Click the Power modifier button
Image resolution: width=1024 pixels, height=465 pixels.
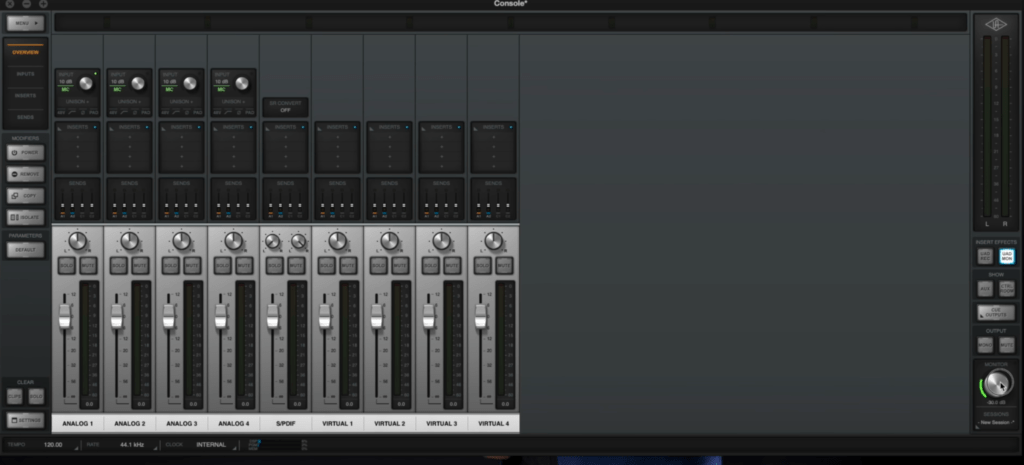point(25,152)
